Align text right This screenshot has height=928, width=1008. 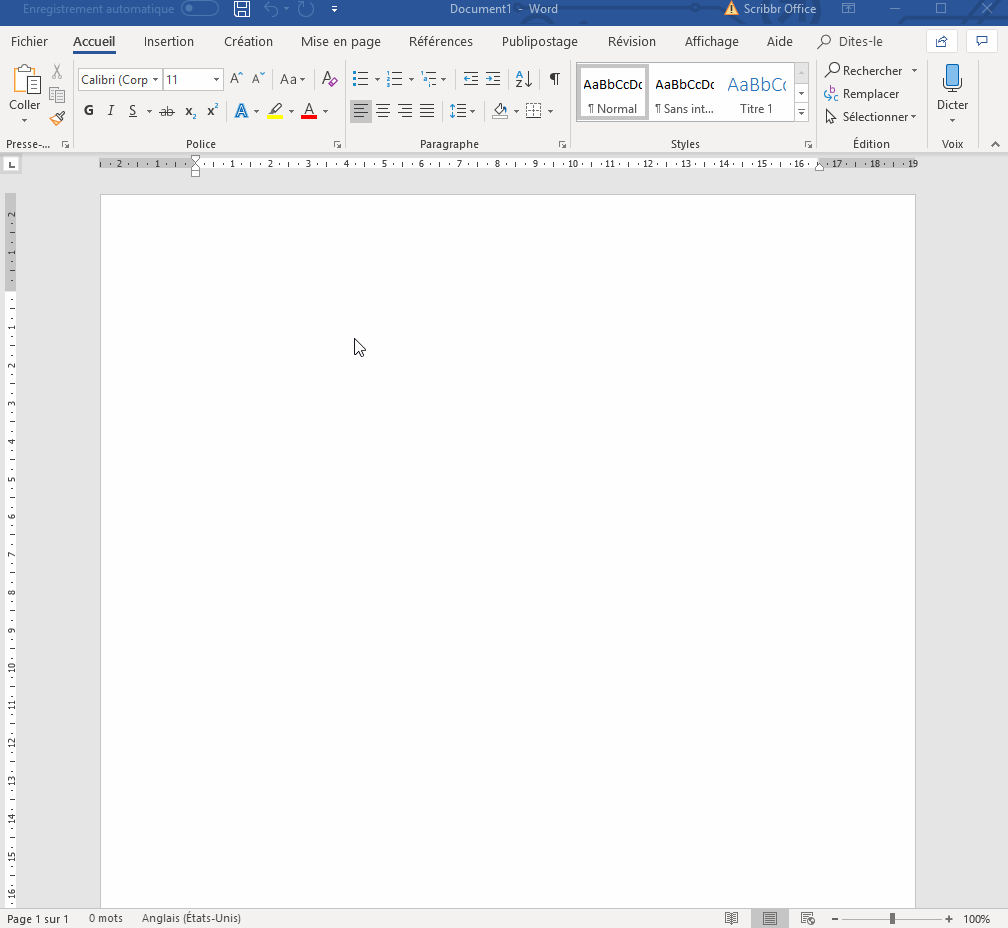[405, 111]
